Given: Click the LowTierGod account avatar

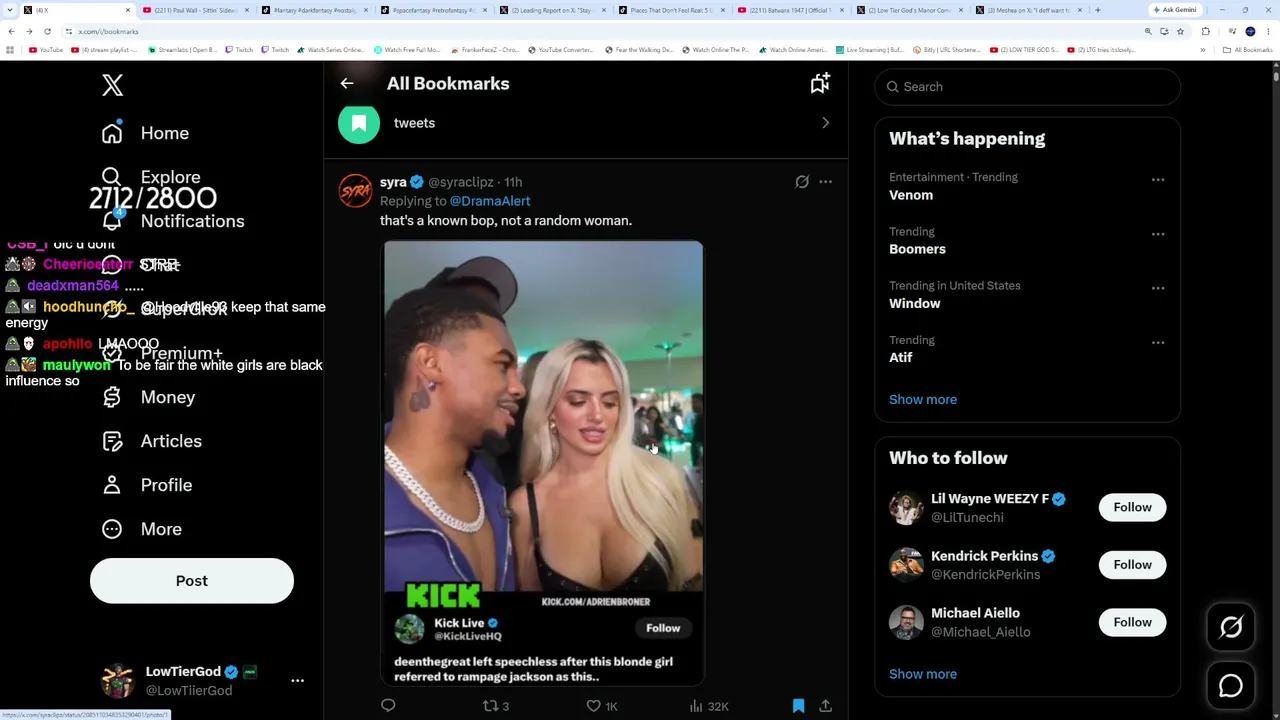Looking at the screenshot, I should point(118,680).
